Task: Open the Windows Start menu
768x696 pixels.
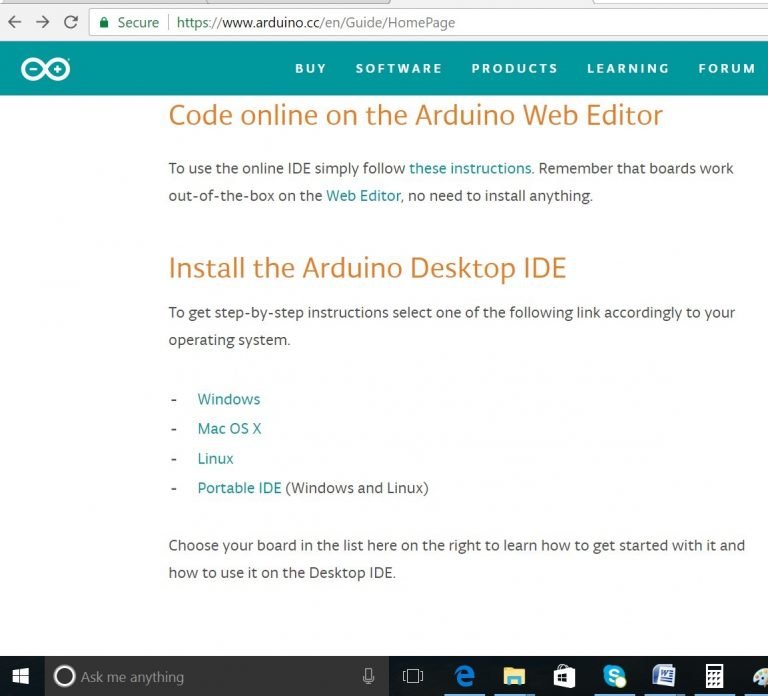Action: click(21, 676)
